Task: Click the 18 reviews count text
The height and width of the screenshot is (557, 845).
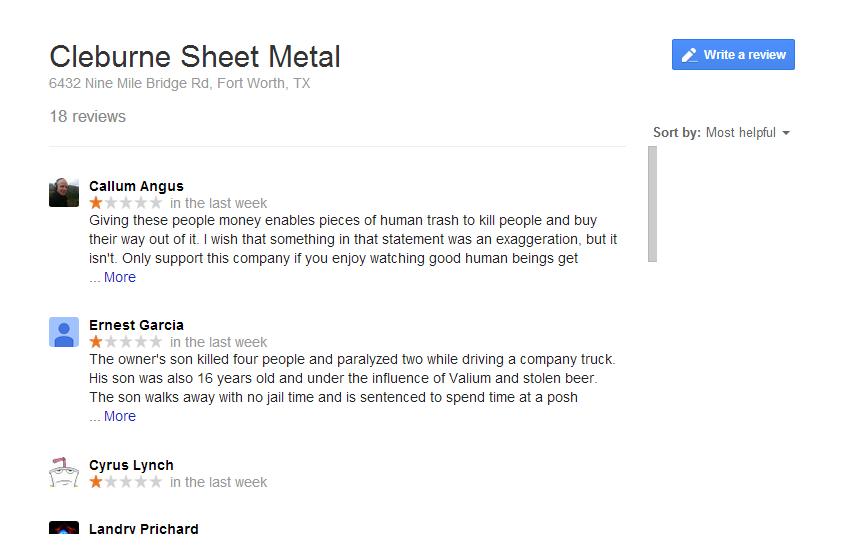Action: [88, 116]
